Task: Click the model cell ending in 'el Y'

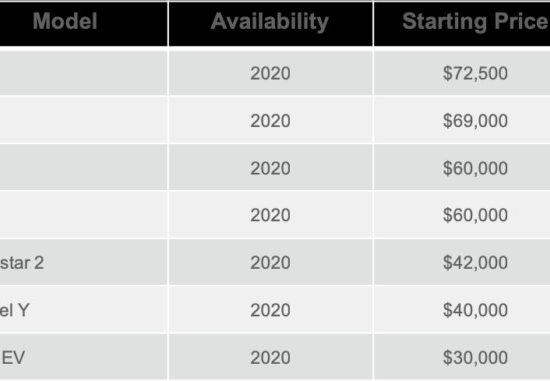Action: (83, 310)
